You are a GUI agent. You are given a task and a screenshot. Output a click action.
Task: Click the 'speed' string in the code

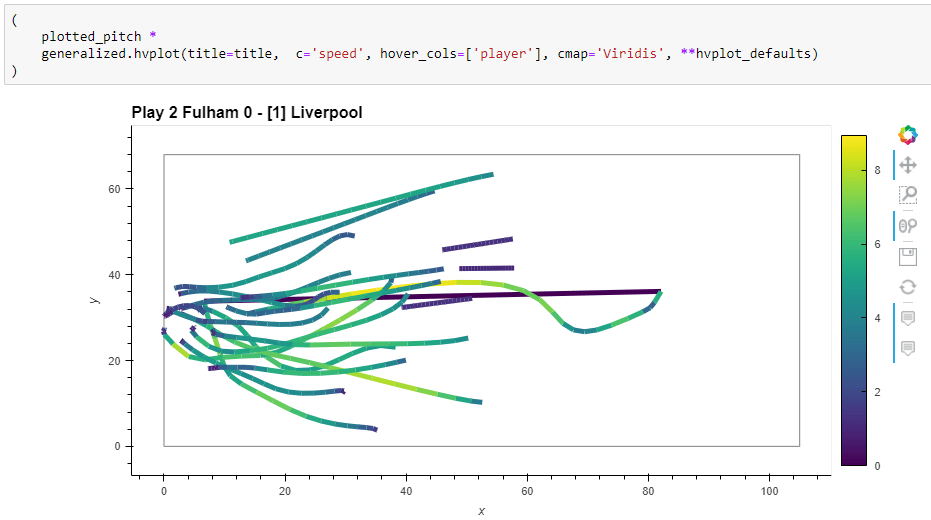[340, 53]
